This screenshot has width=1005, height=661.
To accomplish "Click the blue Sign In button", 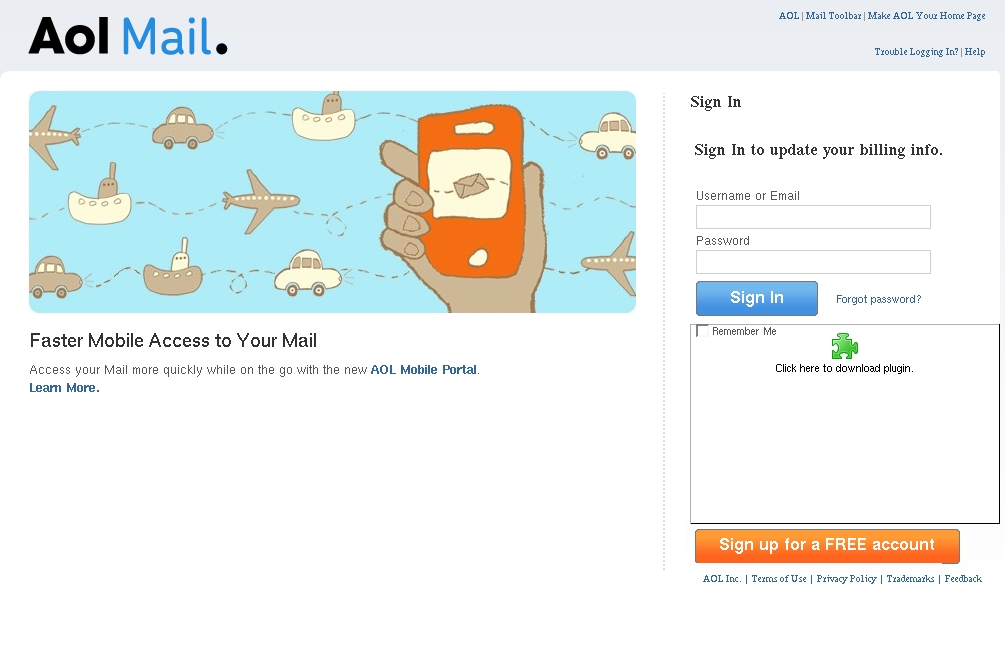I will coord(757,298).
